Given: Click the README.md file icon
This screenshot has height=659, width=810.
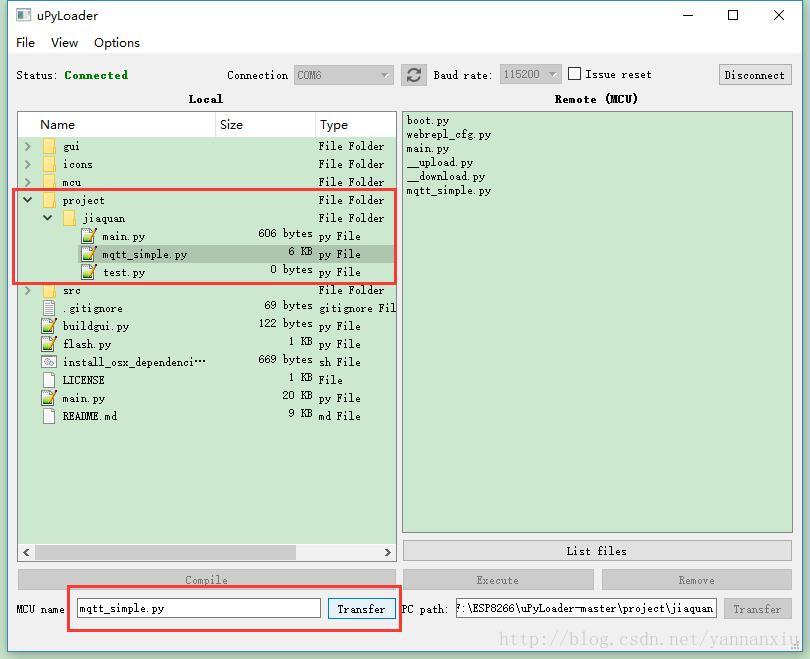Looking at the screenshot, I should click(49, 416).
